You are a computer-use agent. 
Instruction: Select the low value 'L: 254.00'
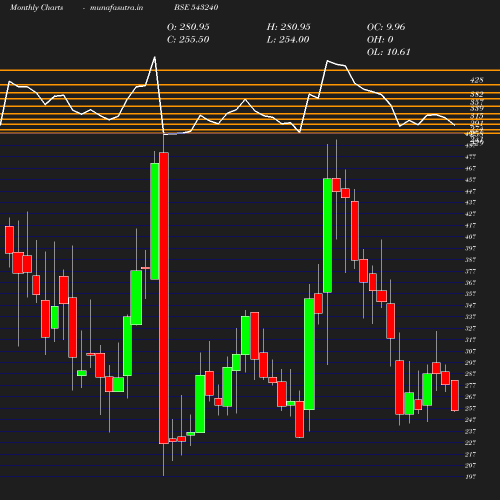click(288, 40)
